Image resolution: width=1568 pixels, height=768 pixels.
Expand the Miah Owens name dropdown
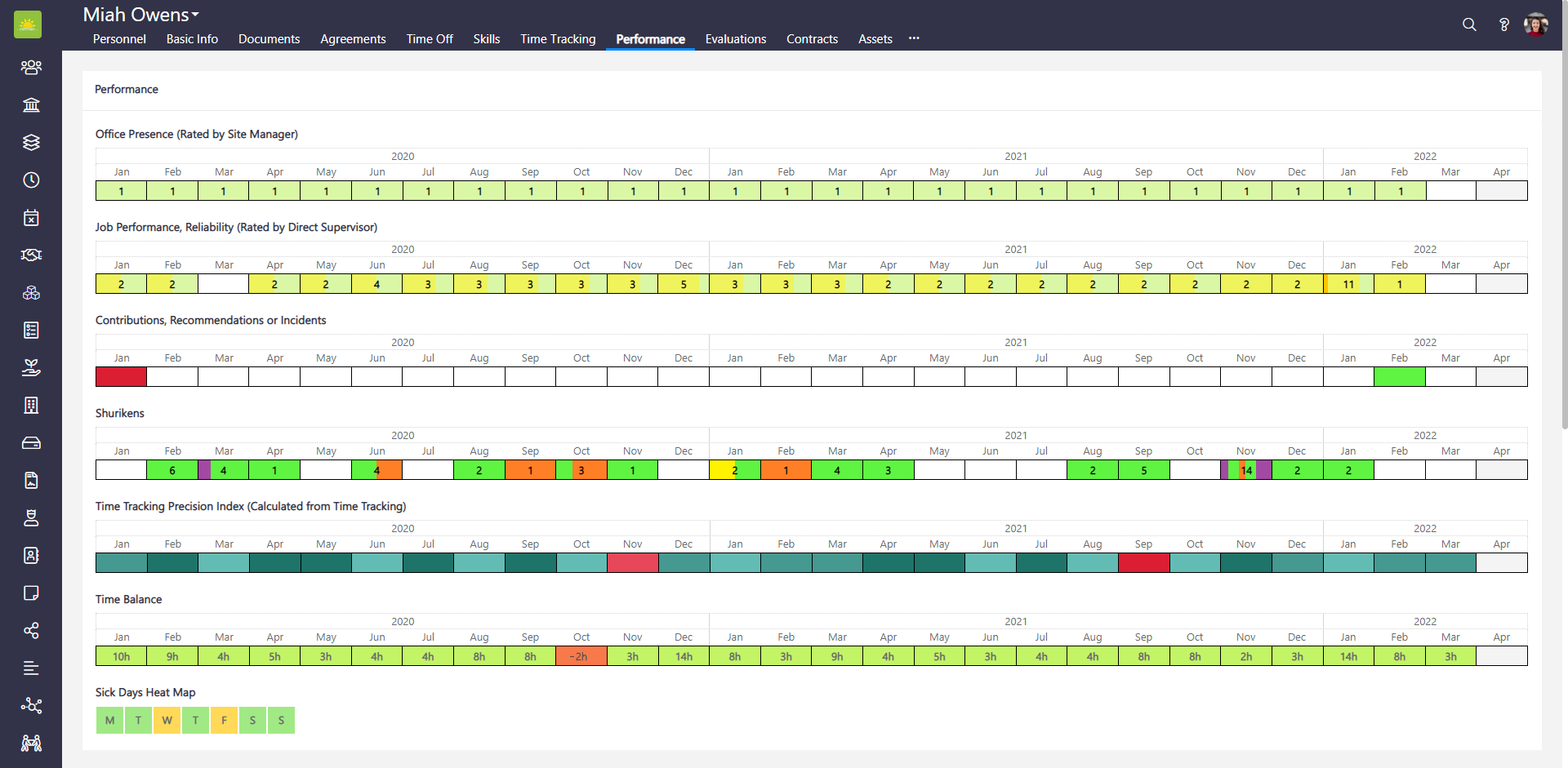pyautogui.click(x=141, y=15)
